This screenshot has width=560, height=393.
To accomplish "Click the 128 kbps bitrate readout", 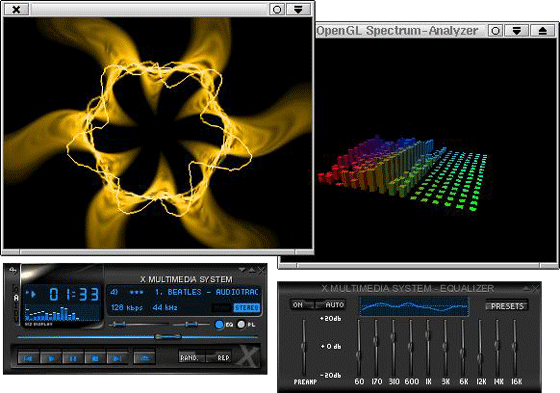I will 126,307.
